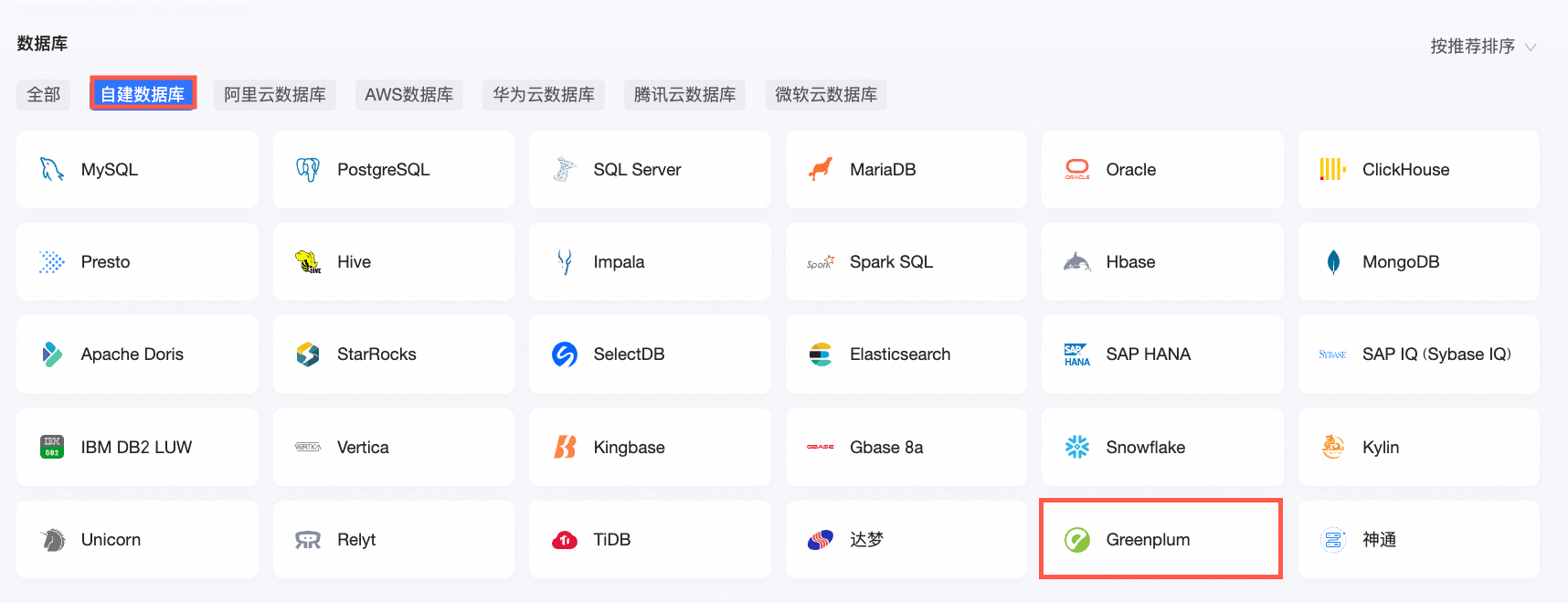Click the PostgreSQL elephant icon
The image size is (1568, 603).
click(x=308, y=169)
